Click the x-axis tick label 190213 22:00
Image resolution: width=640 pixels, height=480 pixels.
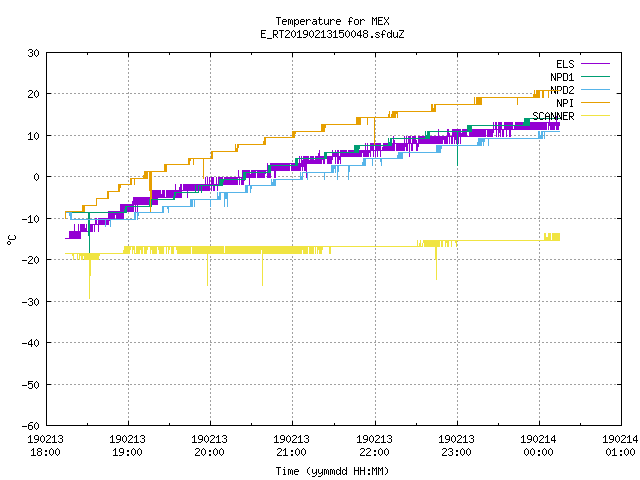tap(374, 446)
